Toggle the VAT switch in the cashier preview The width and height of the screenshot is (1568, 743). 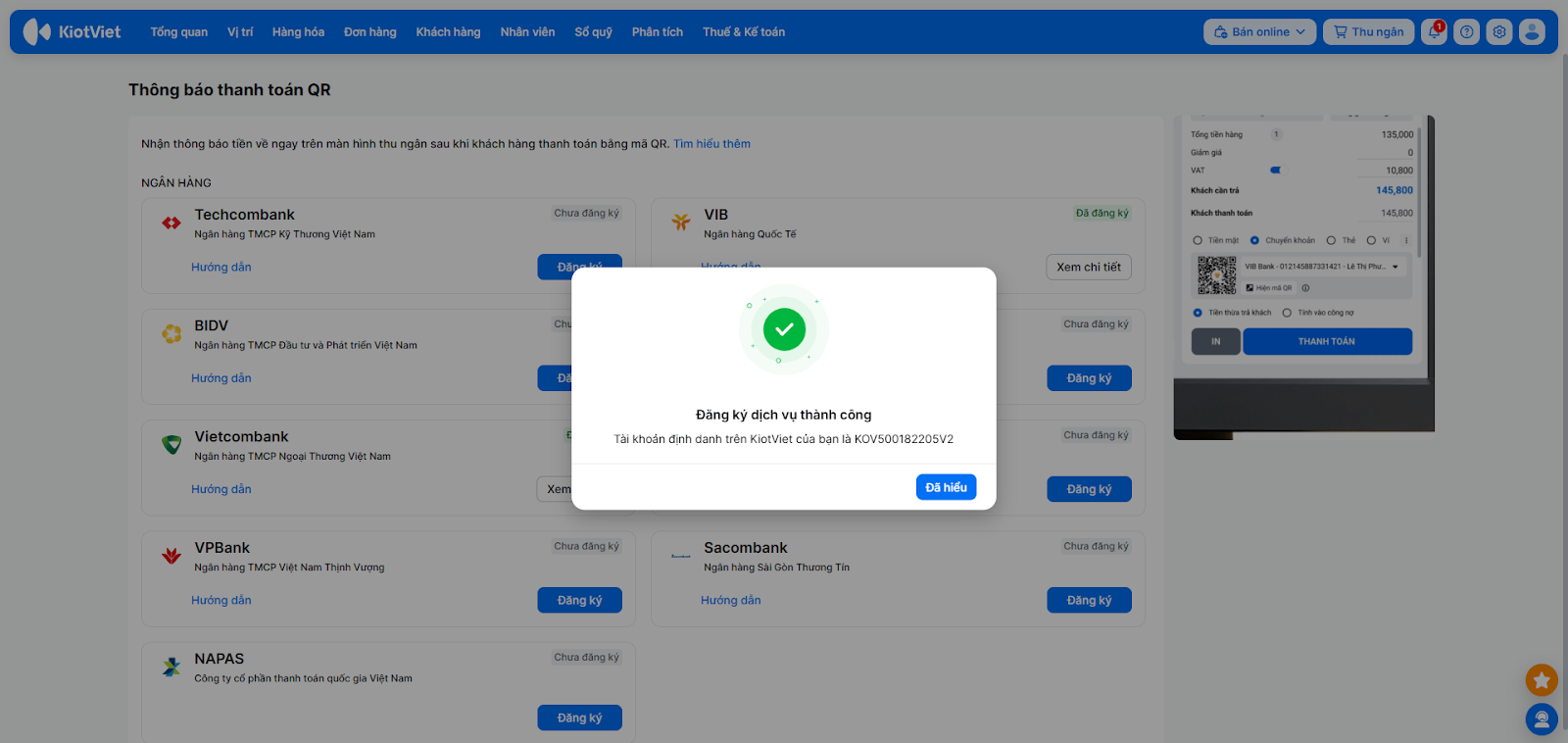click(x=1275, y=171)
